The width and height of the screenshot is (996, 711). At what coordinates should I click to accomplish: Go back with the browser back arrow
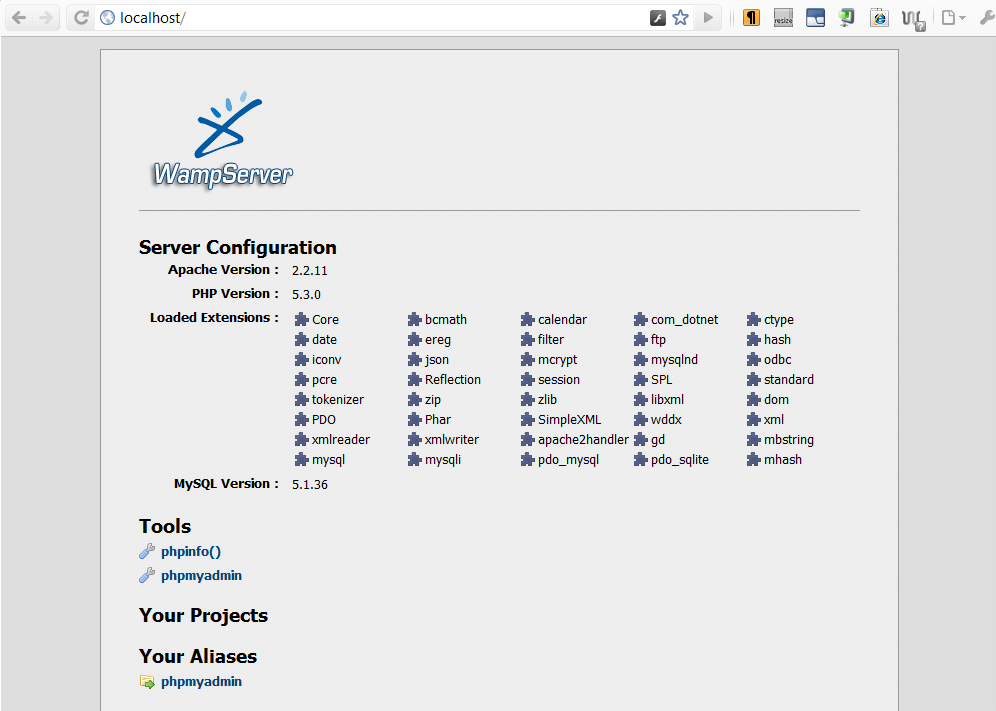pos(19,18)
